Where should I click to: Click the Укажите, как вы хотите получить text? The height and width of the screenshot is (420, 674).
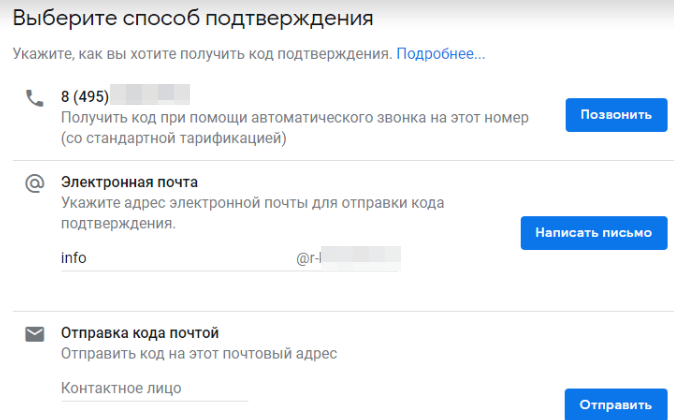pos(202,54)
